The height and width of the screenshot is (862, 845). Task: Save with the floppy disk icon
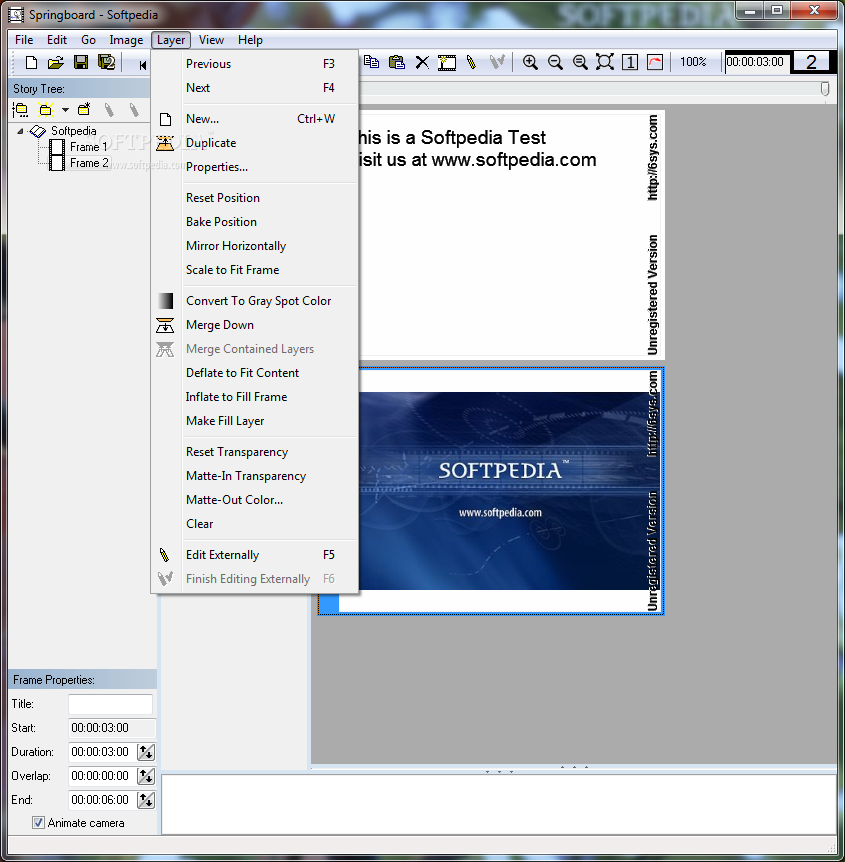[81, 62]
